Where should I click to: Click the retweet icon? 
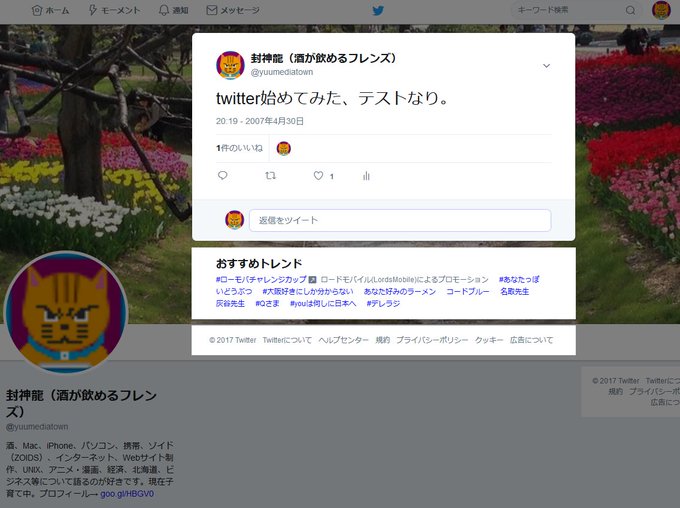[x=270, y=176]
